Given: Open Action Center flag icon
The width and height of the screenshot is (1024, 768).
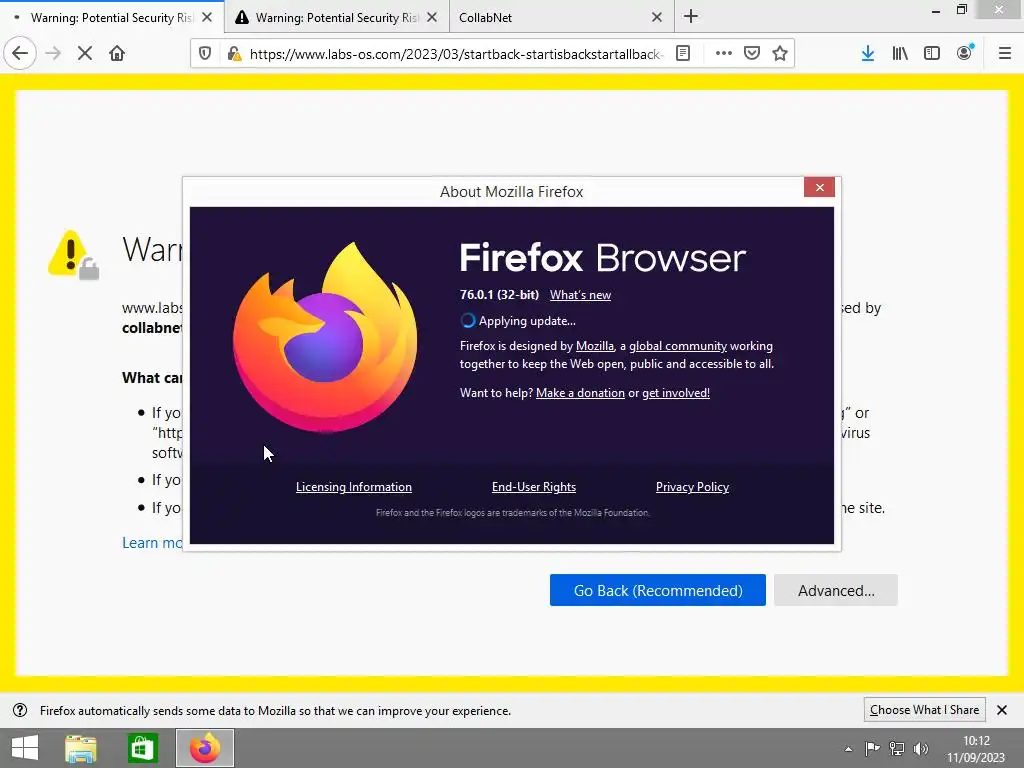Looking at the screenshot, I should point(872,749).
